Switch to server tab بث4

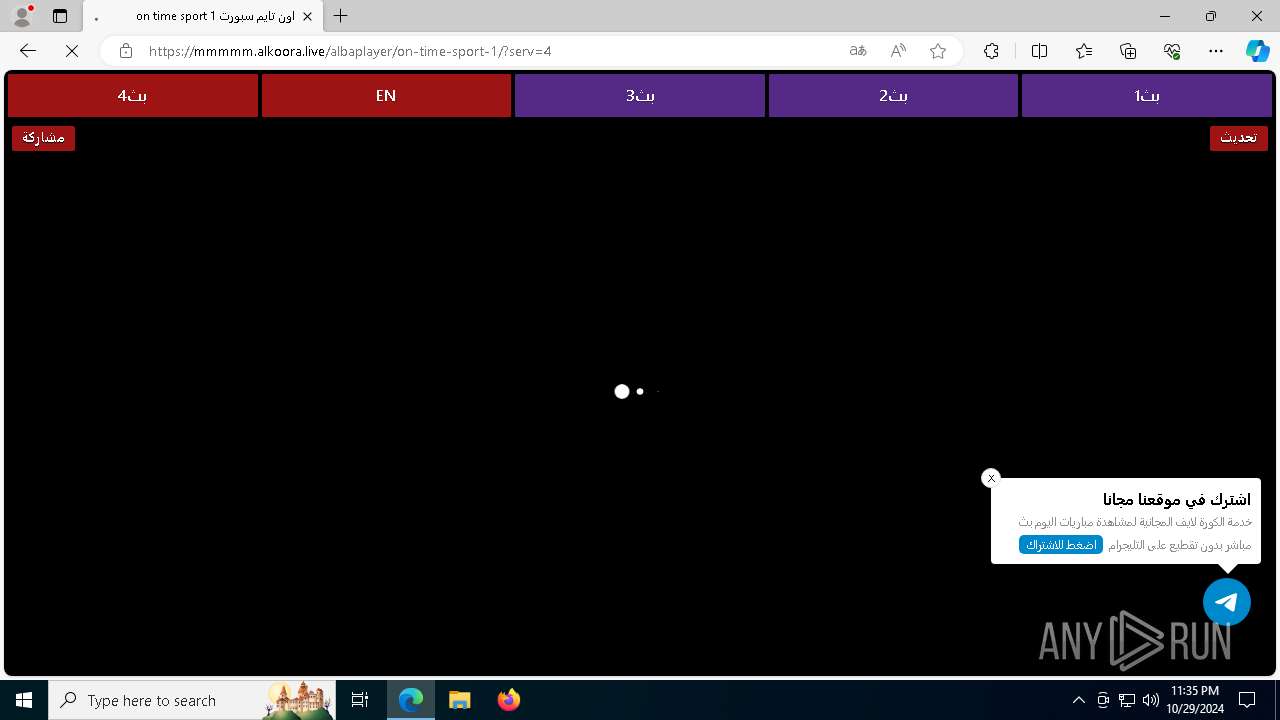click(133, 96)
